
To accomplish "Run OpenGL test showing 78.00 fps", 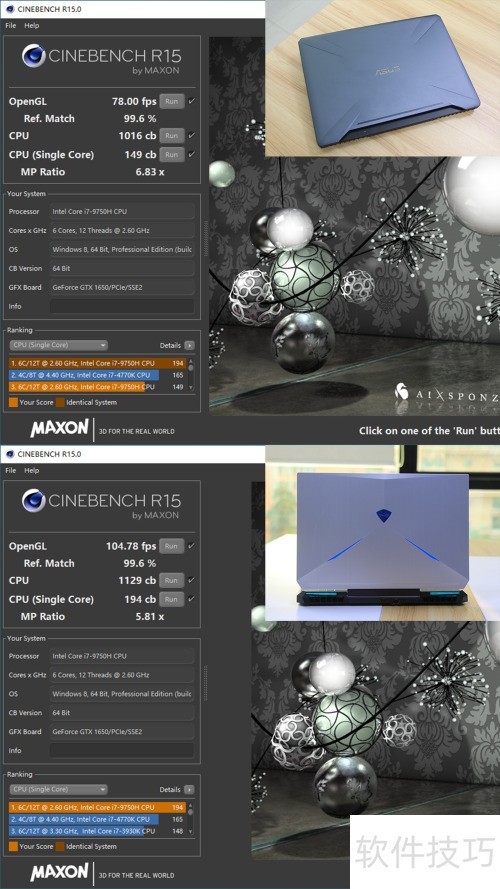I will 172,101.
